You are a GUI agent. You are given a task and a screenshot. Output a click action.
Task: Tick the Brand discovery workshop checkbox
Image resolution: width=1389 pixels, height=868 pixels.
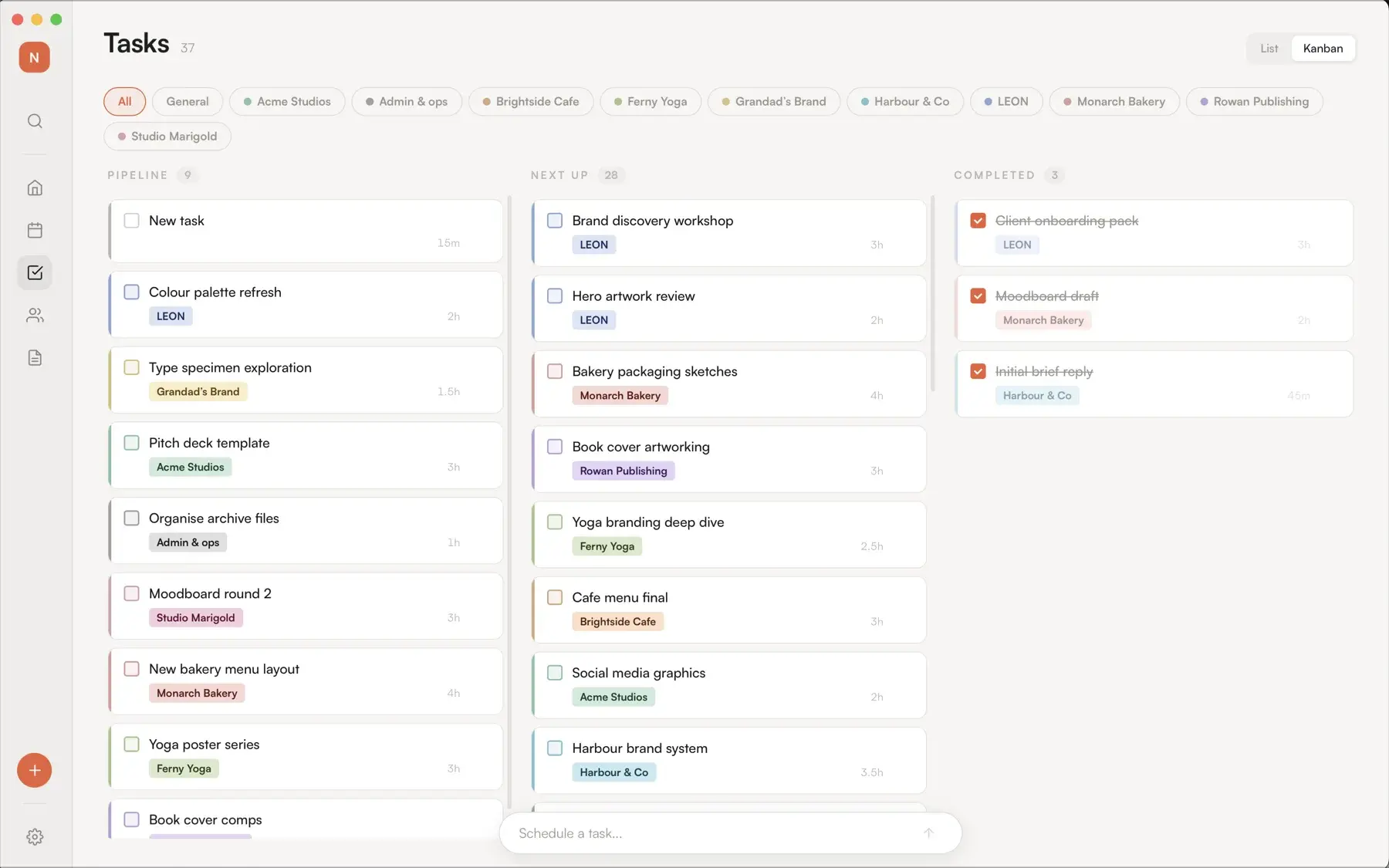555,220
